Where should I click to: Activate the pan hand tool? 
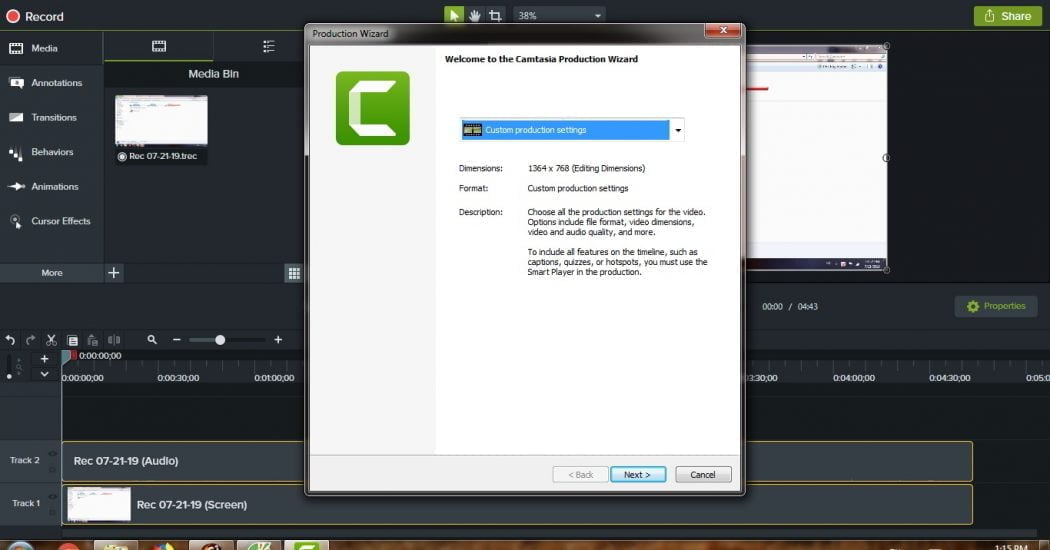pyautogui.click(x=474, y=15)
